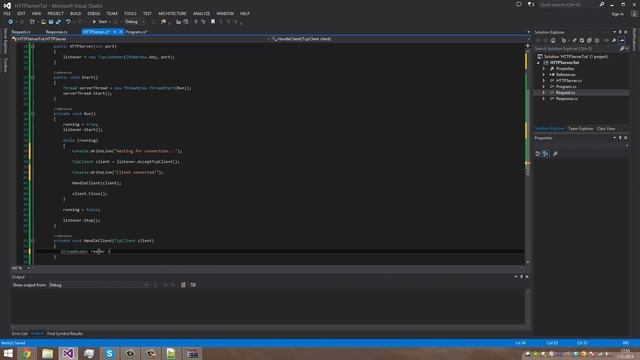Click the Categorized icon in Properties panel
The width and height of the screenshot is (640, 360).
[x=538, y=154]
